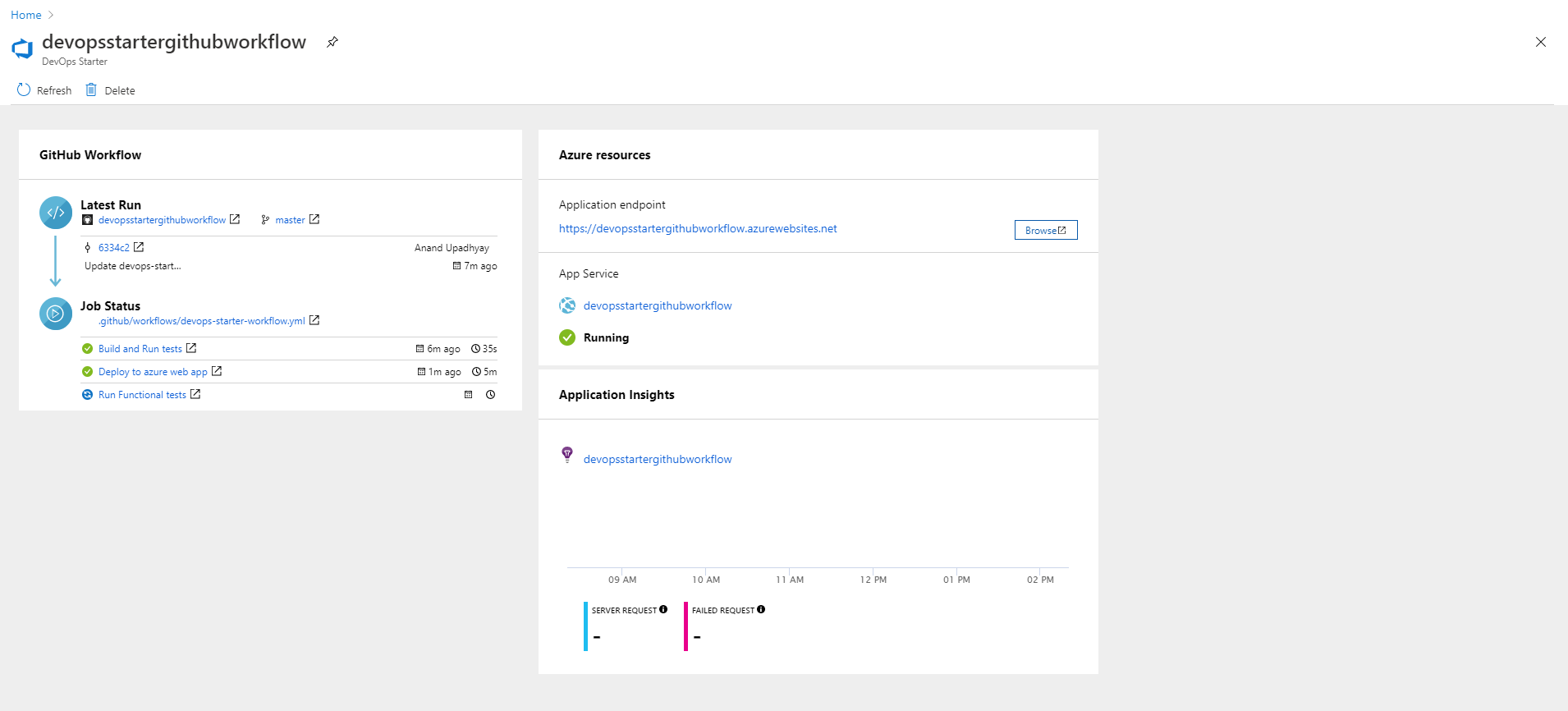Click 'Anand Upadhyay' author name
Viewport: 1568px width, 711px height.
point(452,248)
